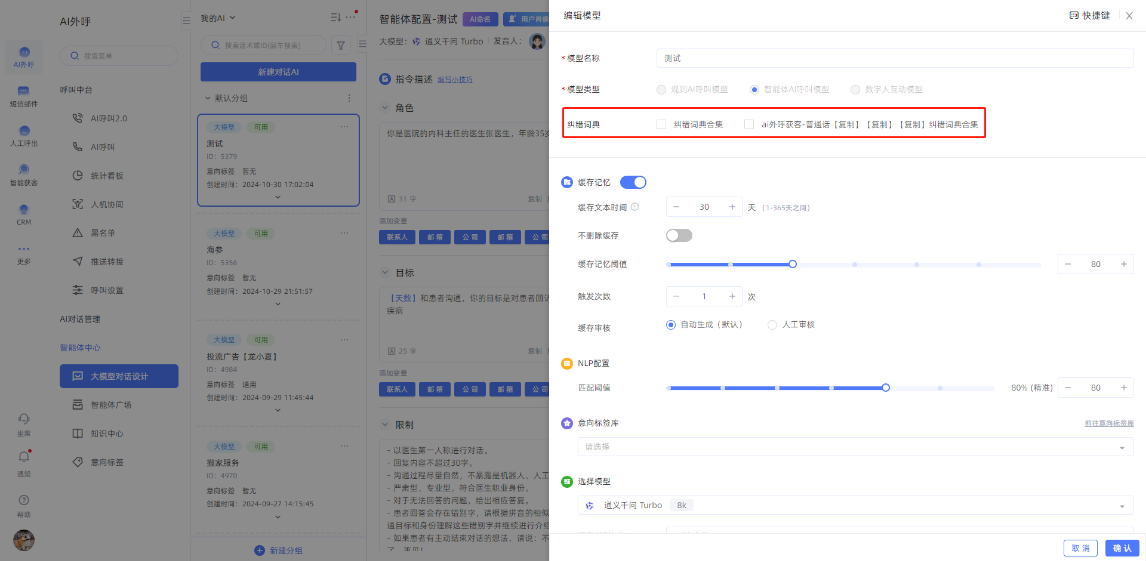This screenshot has height=561, width=1146.
Task: Open 大模型对话设计 menu item
Action: (118, 376)
